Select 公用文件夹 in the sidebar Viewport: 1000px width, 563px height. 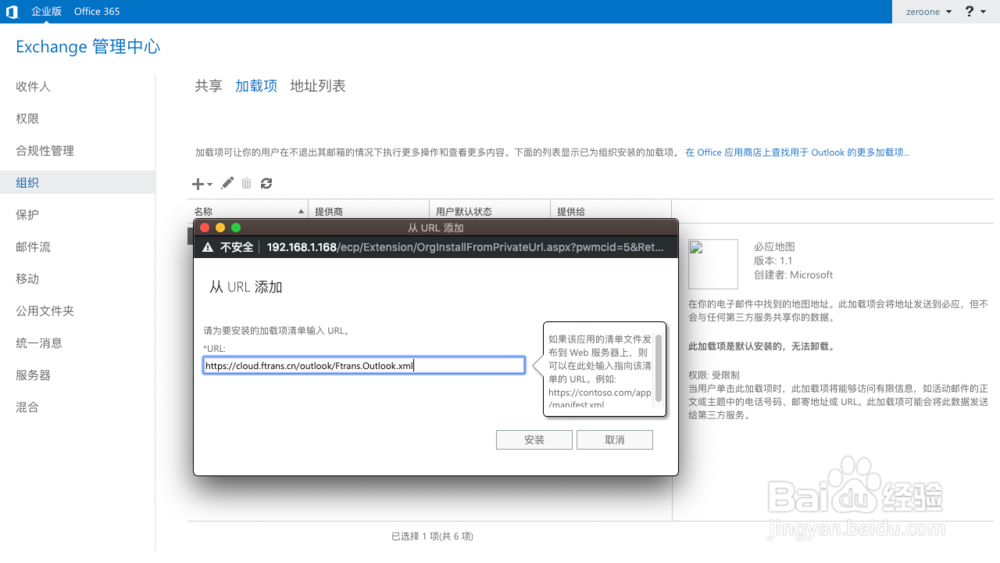(x=45, y=311)
